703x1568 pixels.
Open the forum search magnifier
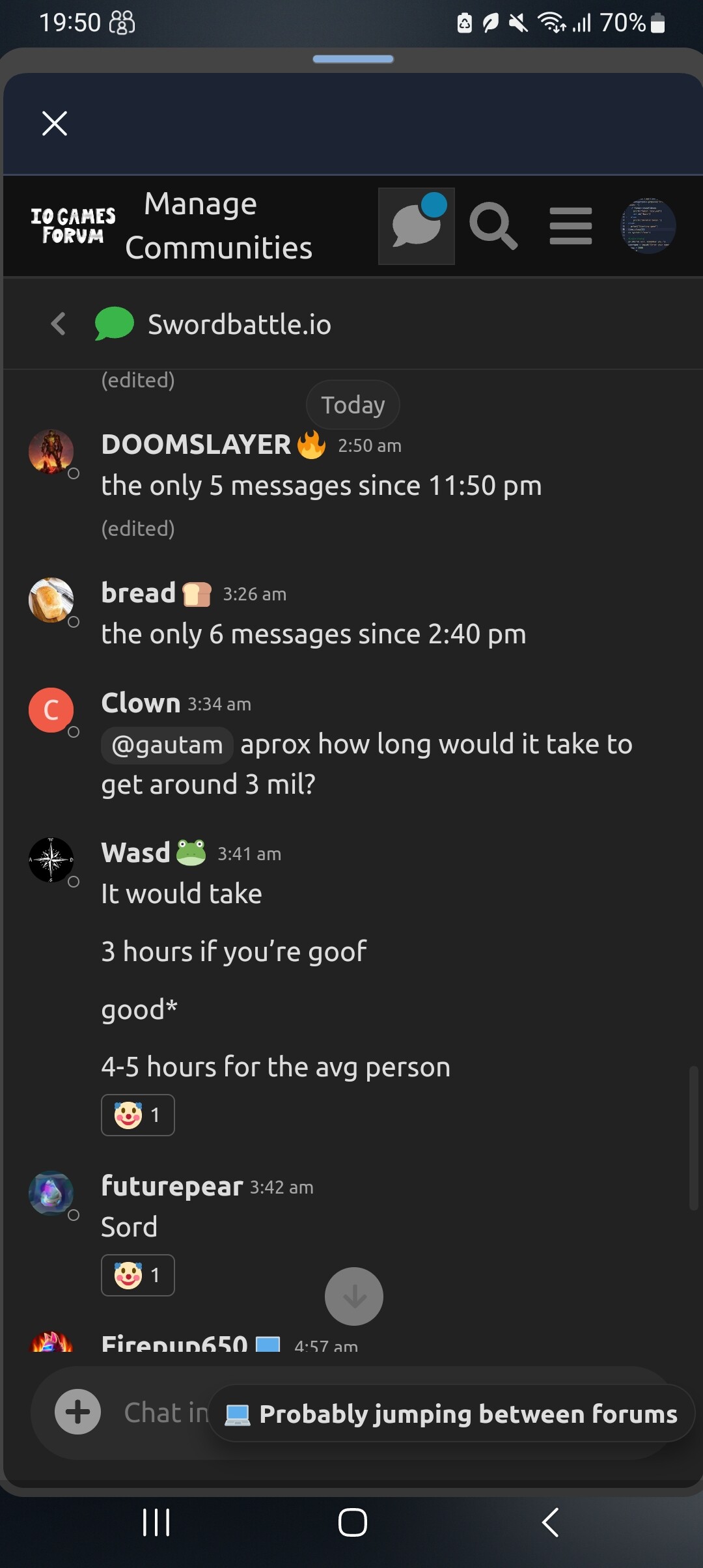tap(493, 226)
